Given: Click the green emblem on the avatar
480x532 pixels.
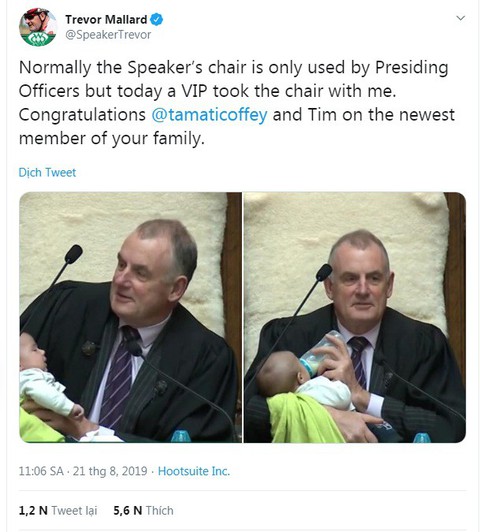Looking at the screenshot, I should (x=38, y=39).
